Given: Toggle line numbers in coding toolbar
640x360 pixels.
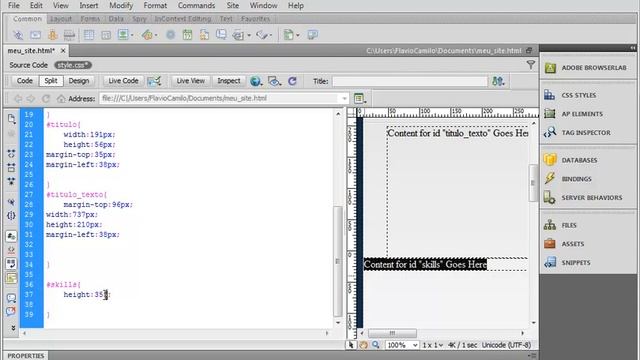Looking at the screenshot, I should [x=11, y=236].
